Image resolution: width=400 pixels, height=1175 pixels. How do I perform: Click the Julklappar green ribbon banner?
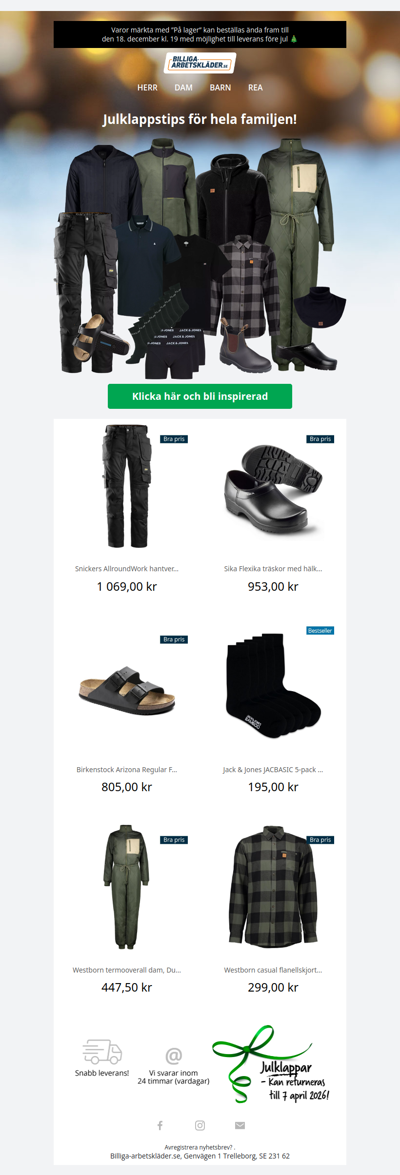pyautogui.click(x=273, y=1063)
